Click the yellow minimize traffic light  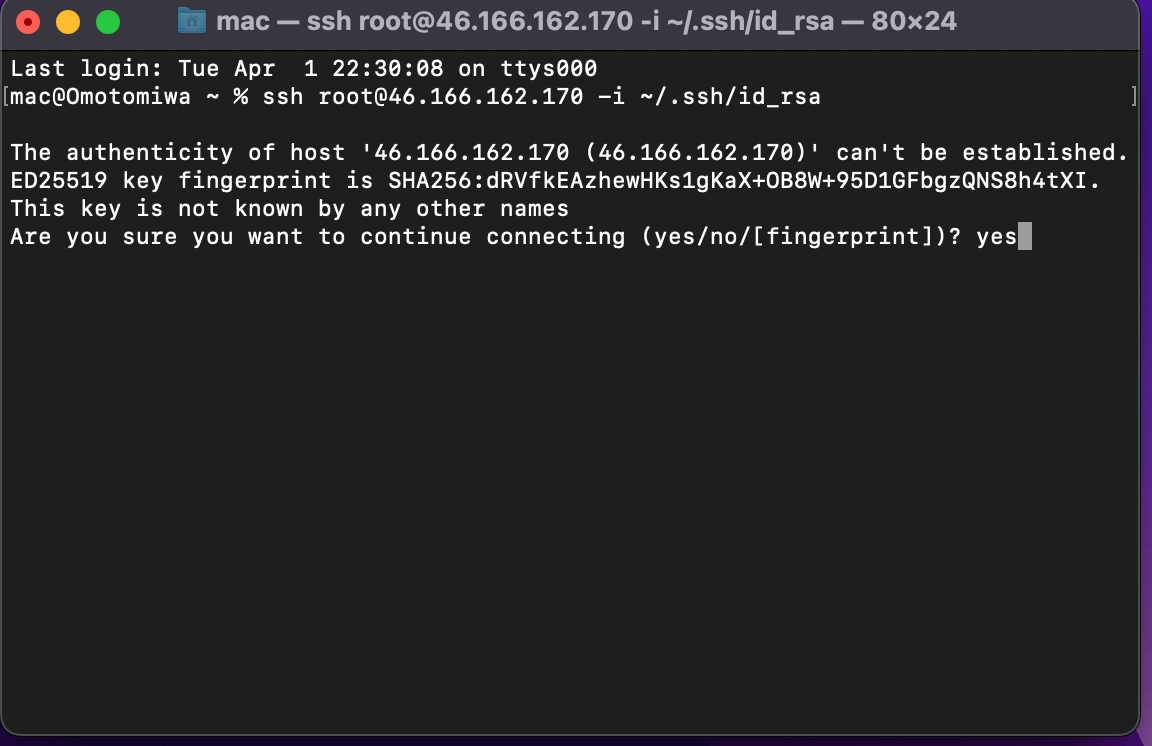[67, 19]
